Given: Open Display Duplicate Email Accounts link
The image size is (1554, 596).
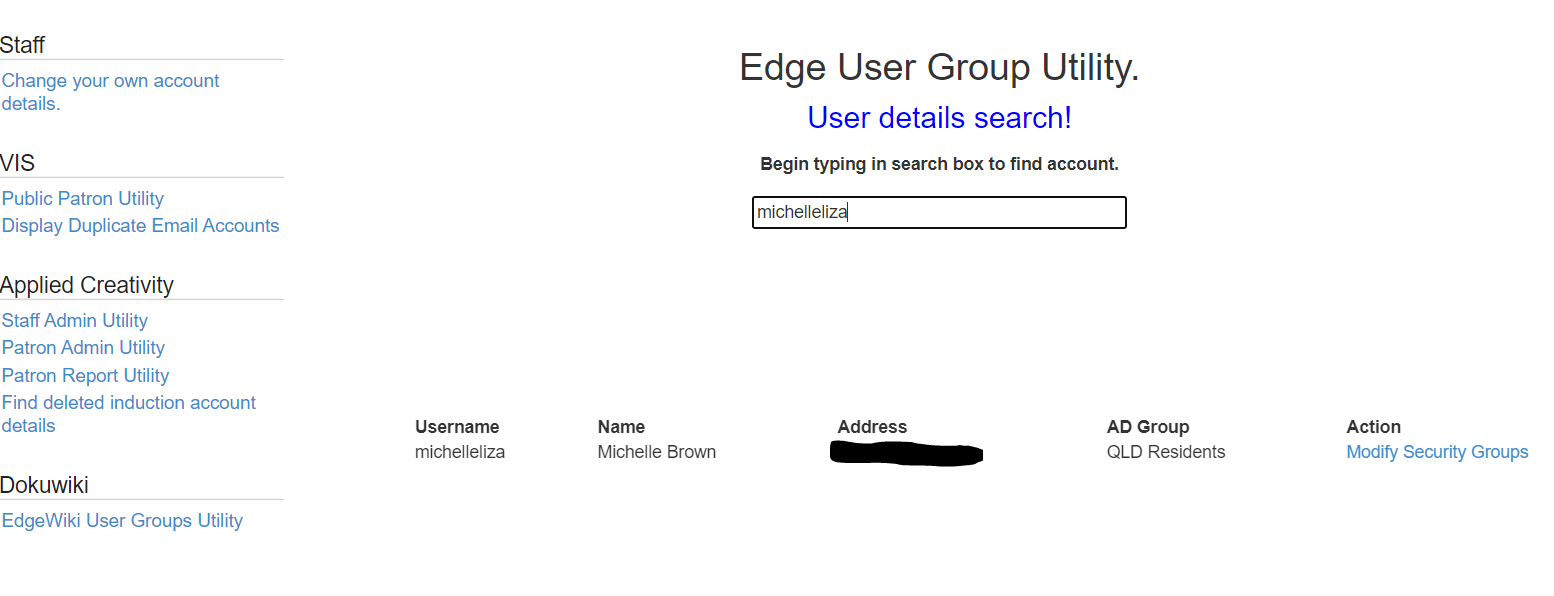Looking at the screenshot, I should 140,226.
